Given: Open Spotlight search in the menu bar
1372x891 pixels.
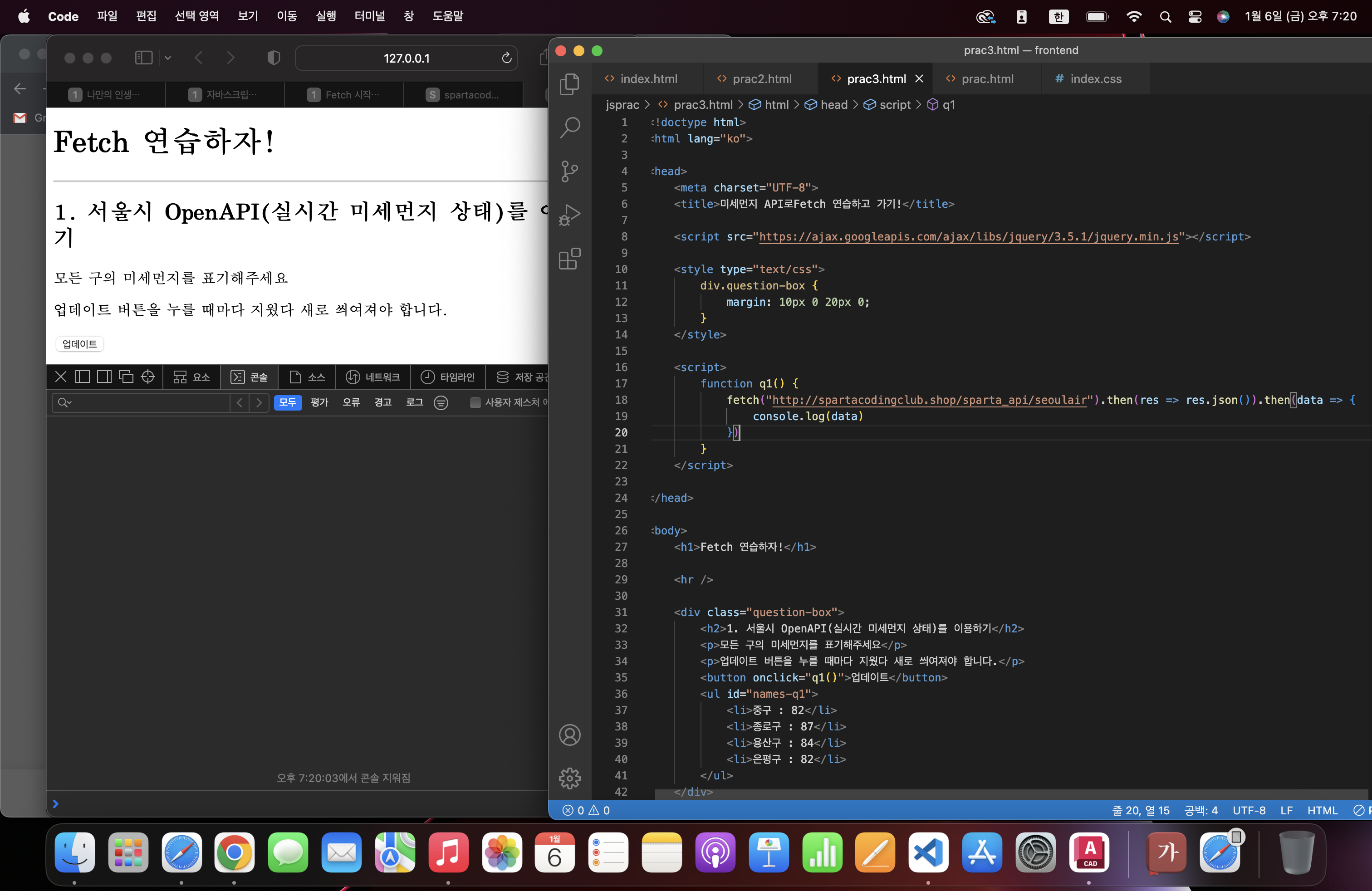Looking at the screenshot, I should (x=1165, y=17).
